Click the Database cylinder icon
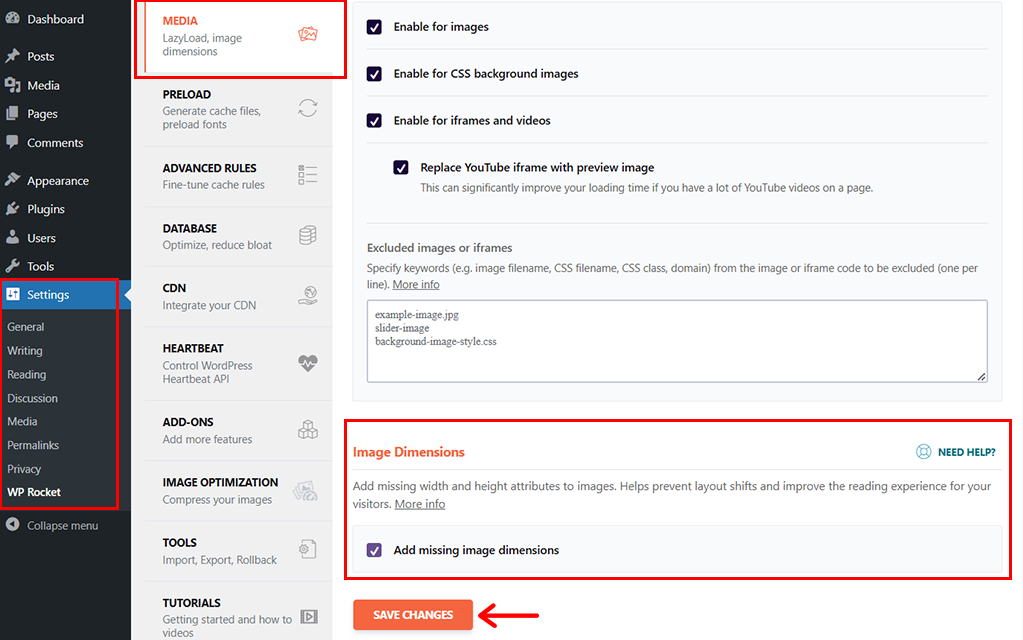 308,235
